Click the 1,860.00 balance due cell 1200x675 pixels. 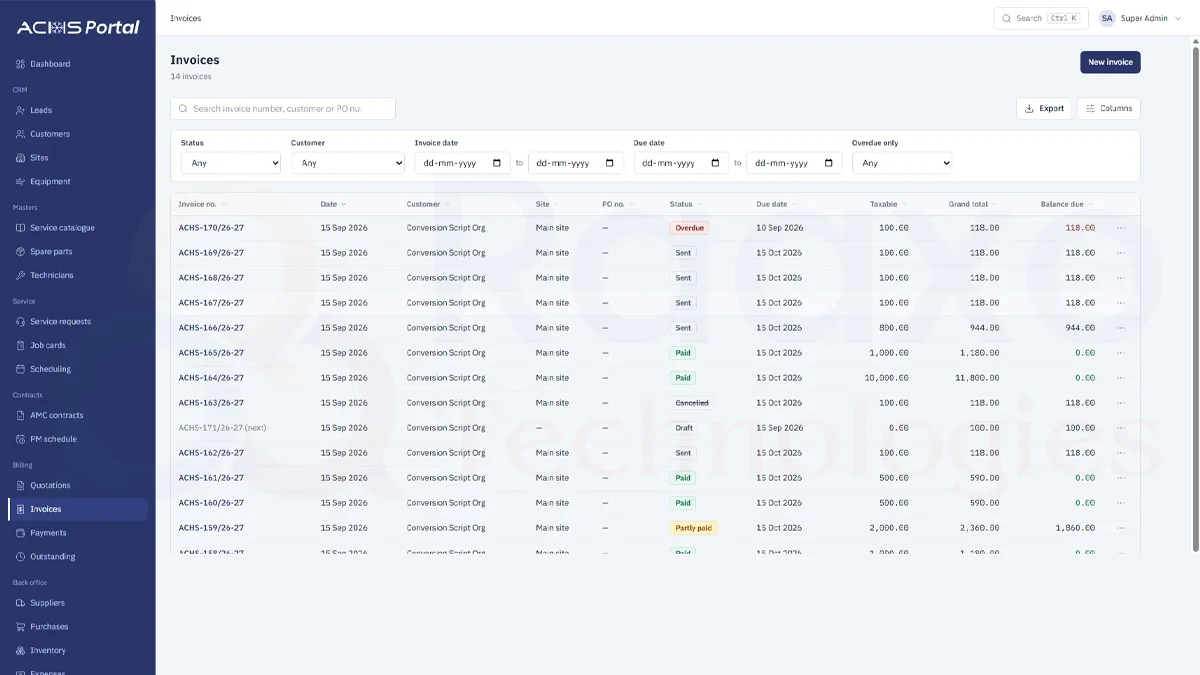[x=1075, y=528]
